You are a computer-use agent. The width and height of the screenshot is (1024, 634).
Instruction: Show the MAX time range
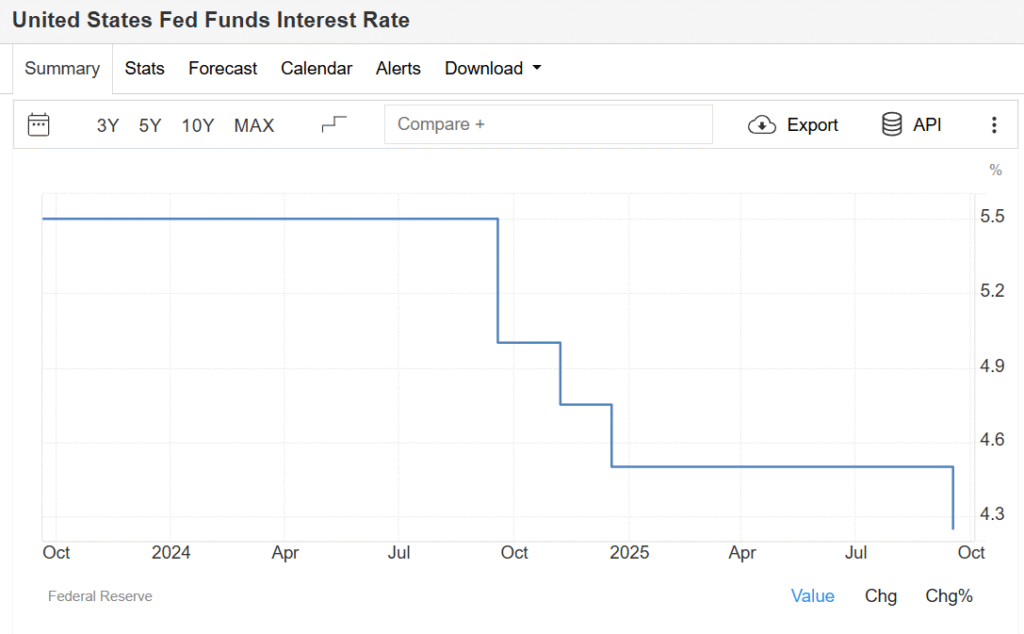pyautogui.click(x=254, y=125)
